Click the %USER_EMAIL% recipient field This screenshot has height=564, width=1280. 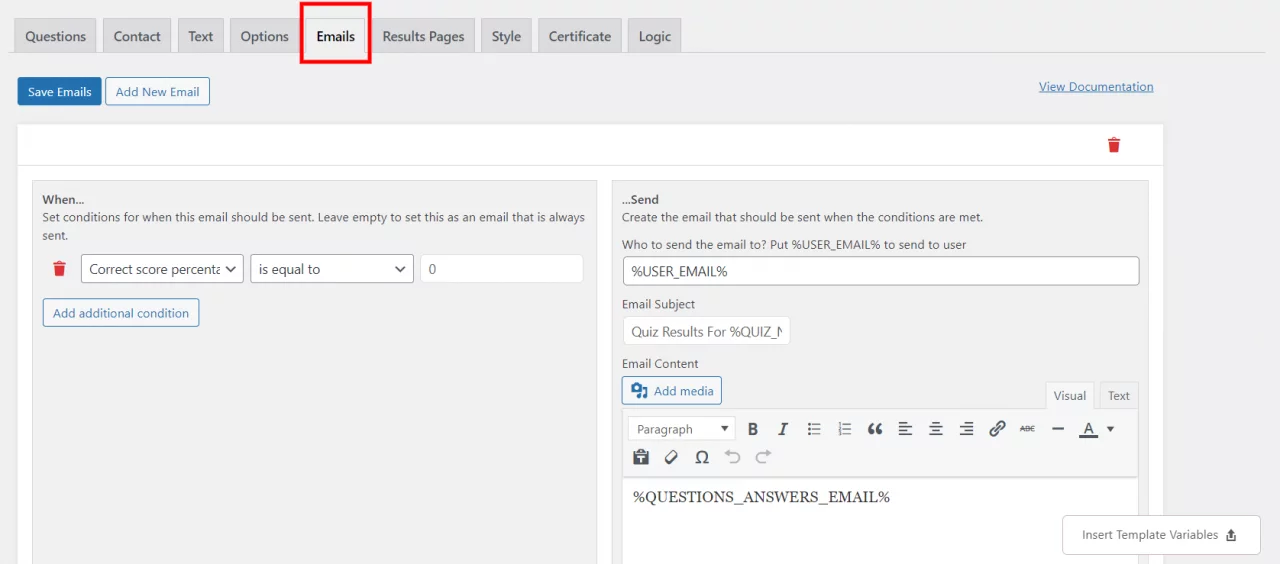coord(880,271)
